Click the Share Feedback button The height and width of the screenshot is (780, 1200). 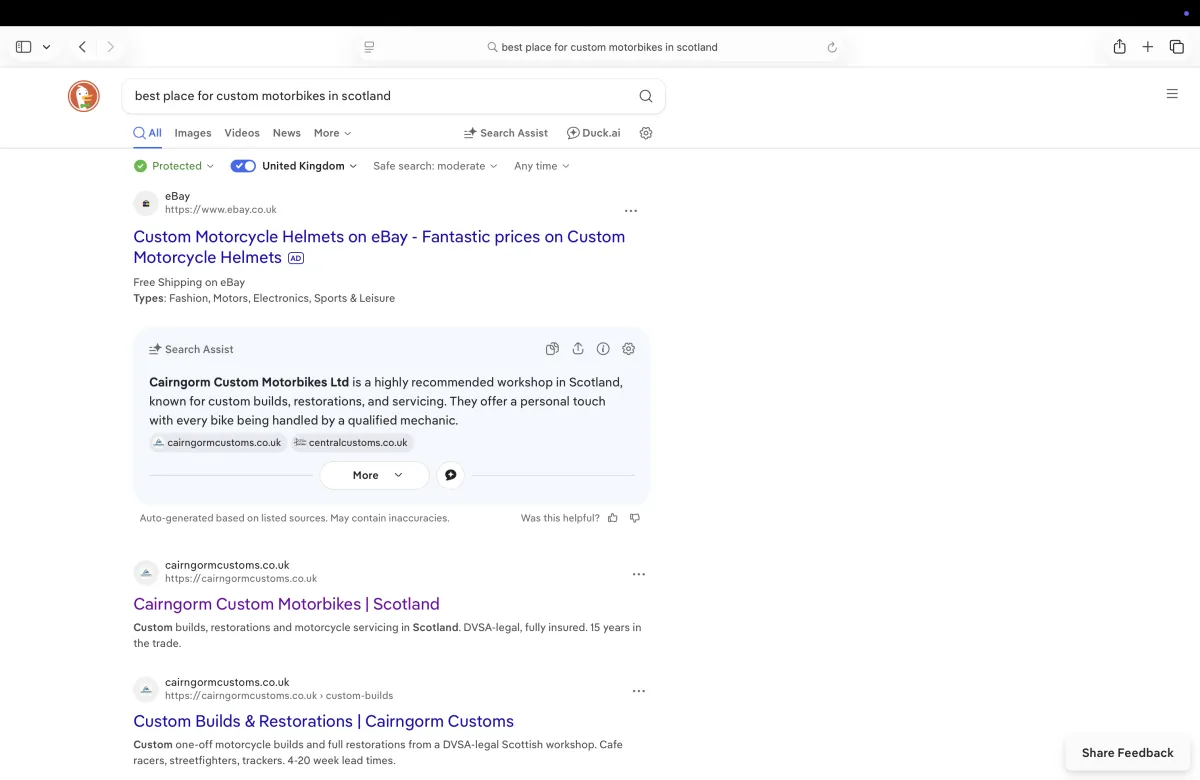click(1127, 753)
